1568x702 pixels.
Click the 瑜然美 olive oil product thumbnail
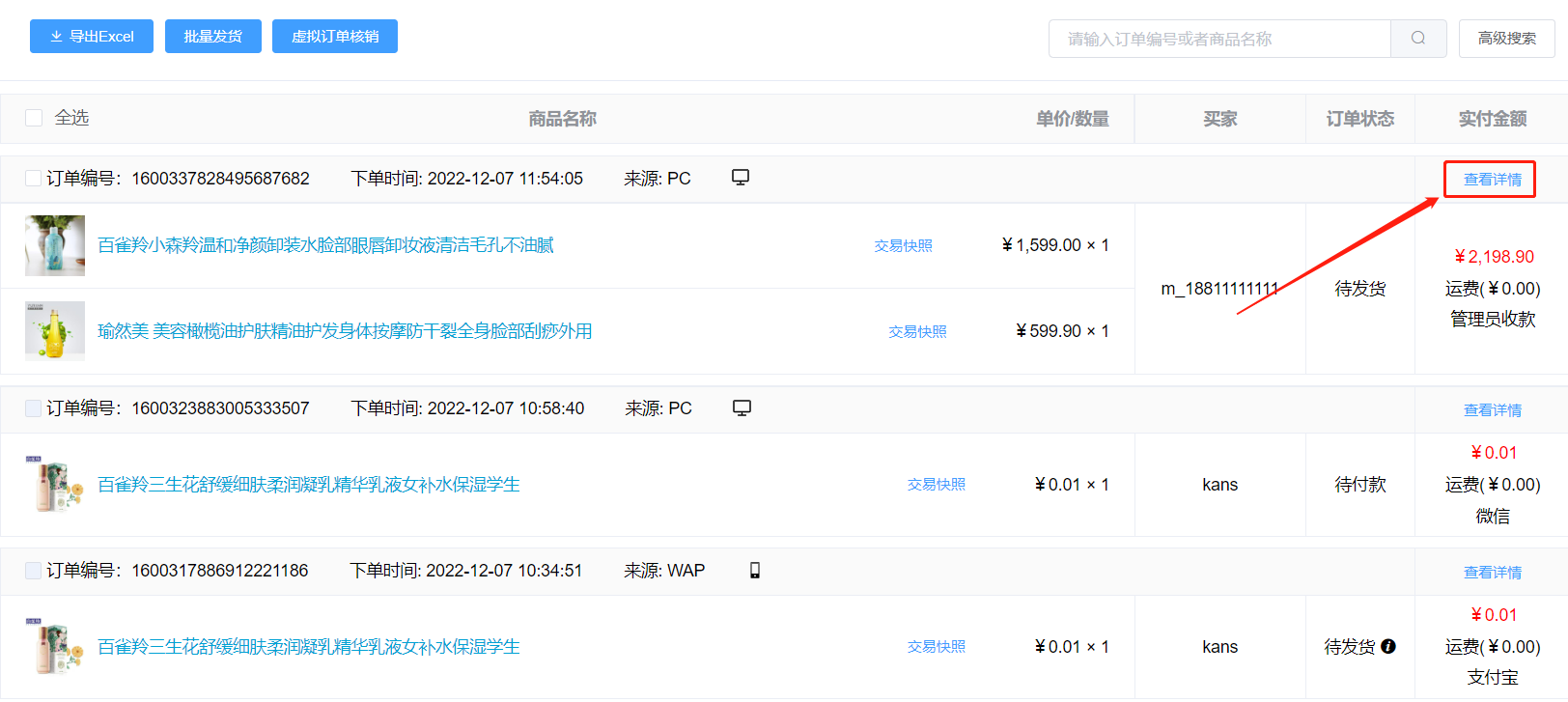pos(55,331)
